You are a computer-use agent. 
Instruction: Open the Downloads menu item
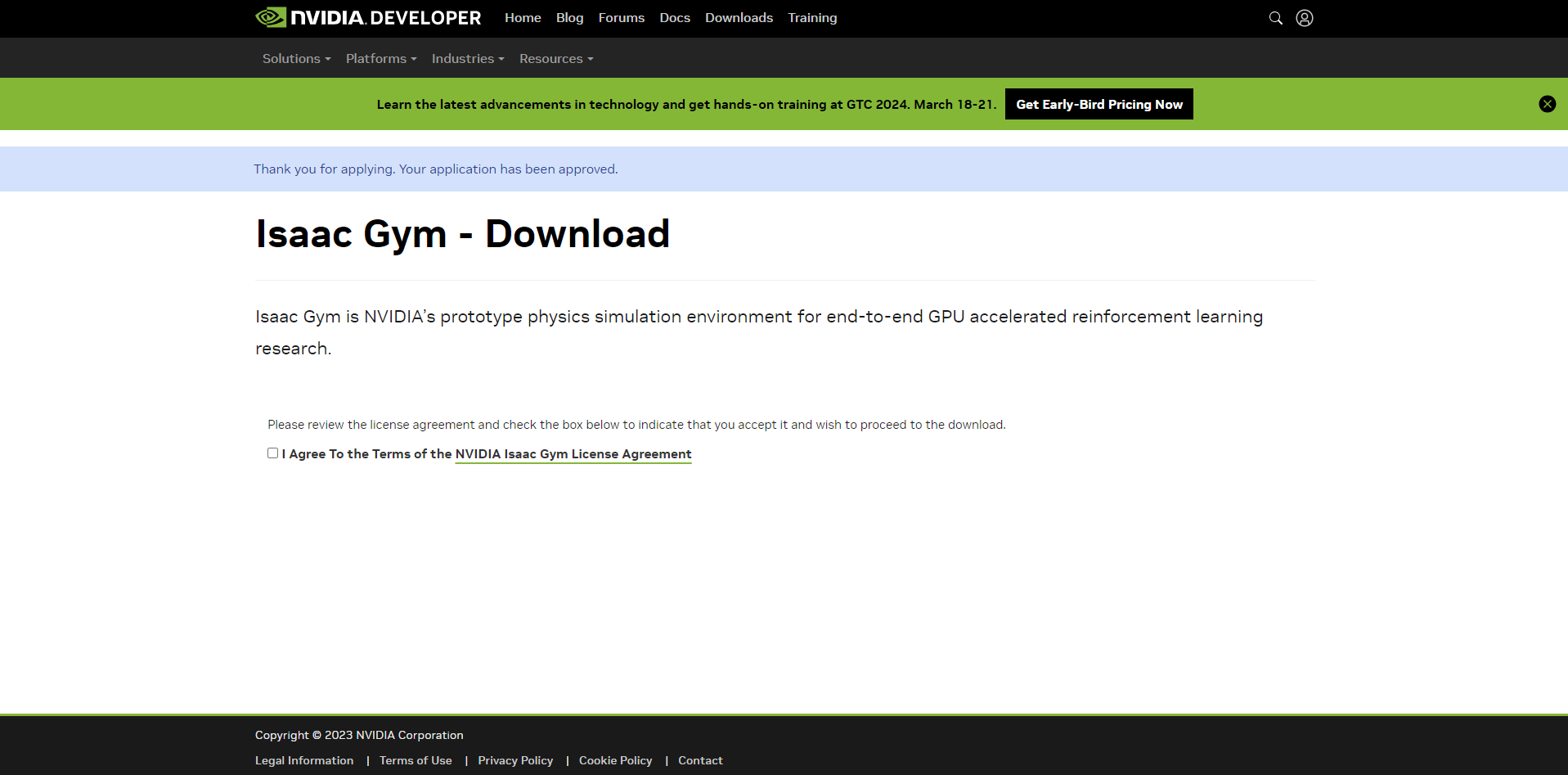click(x=739, y=18)
